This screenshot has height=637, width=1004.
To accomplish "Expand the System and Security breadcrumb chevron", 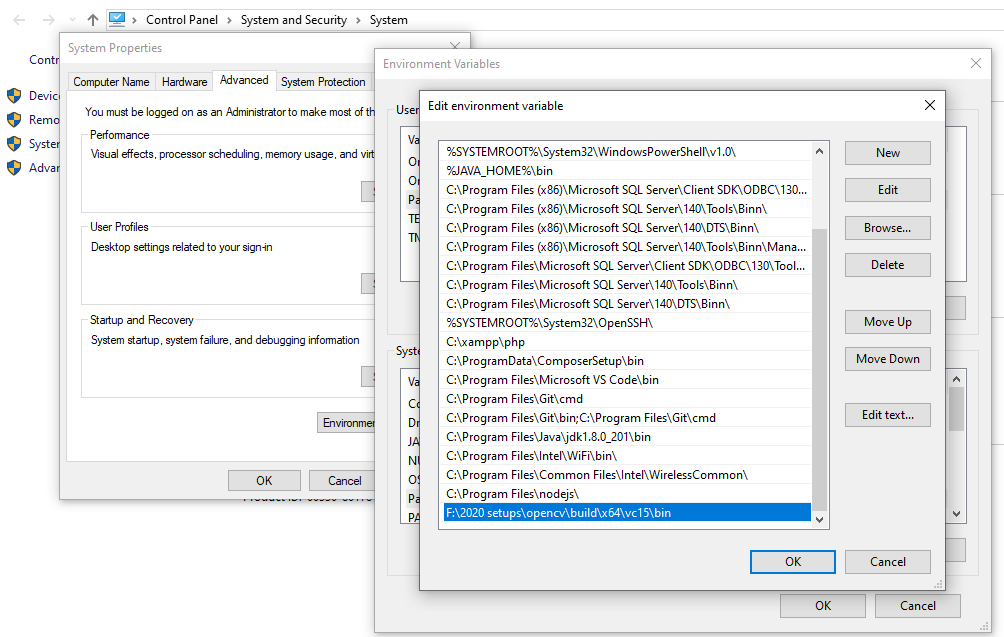I will click(x=359, y=19).
